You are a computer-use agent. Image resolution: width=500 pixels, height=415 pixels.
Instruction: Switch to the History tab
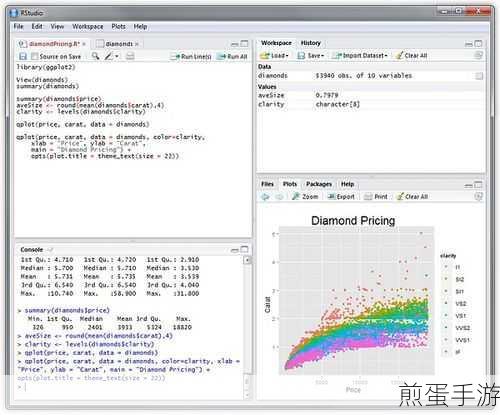[x=310, y=43]
